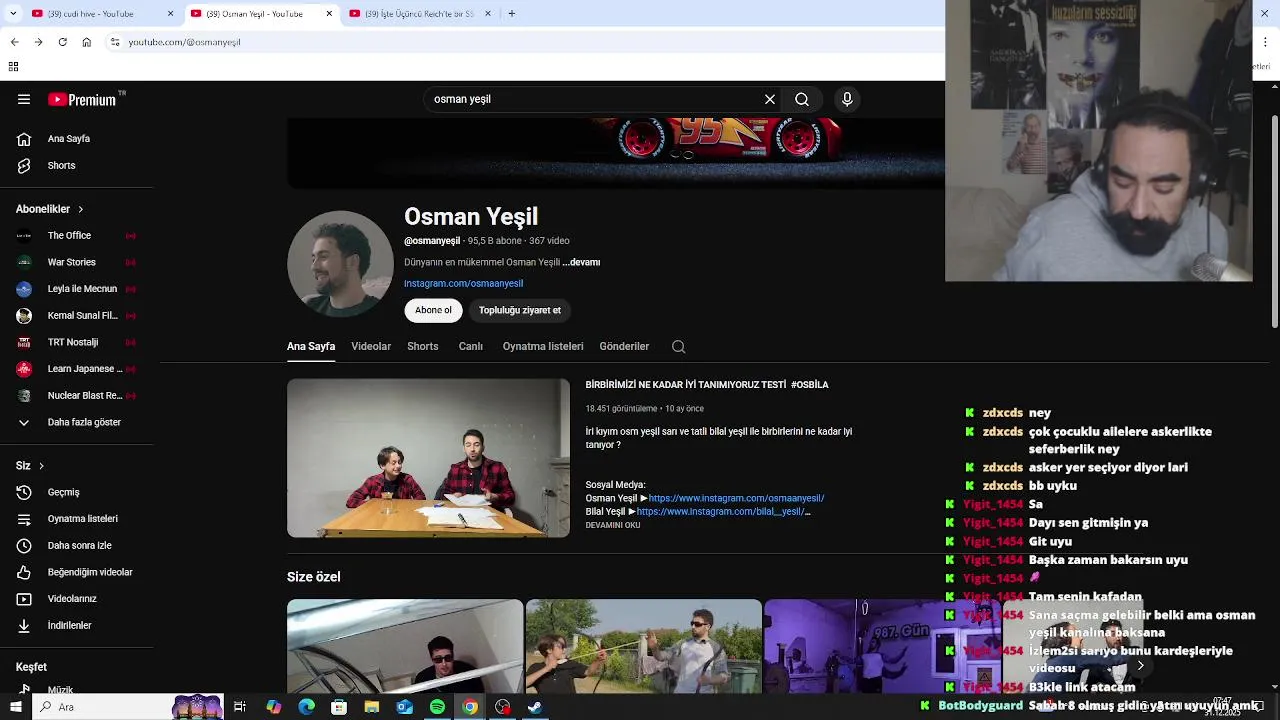
Task: Open Bilal Yeşil Instagram link
Action: [x=721, y=511]
